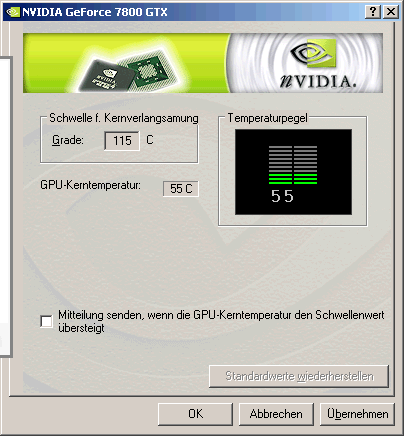This screenshot has width=404, height=436.
Task: Close the GeForce 7800 GTX dialog
Action: point(391,12)
